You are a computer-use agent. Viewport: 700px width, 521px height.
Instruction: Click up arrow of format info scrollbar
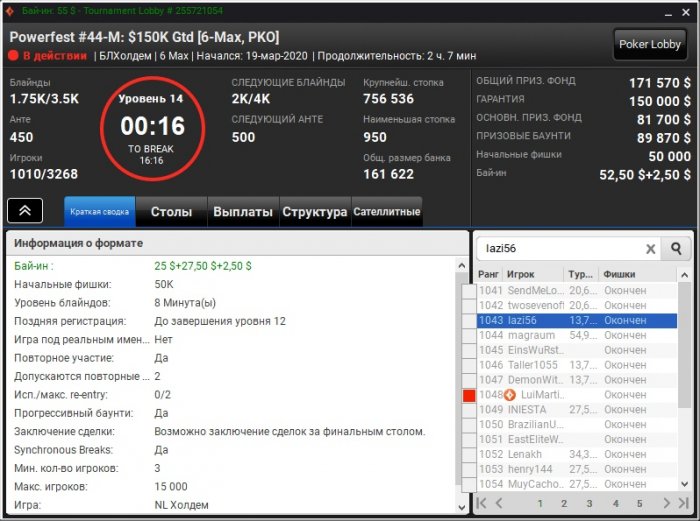pyautogui.click(x=462, y=266)
